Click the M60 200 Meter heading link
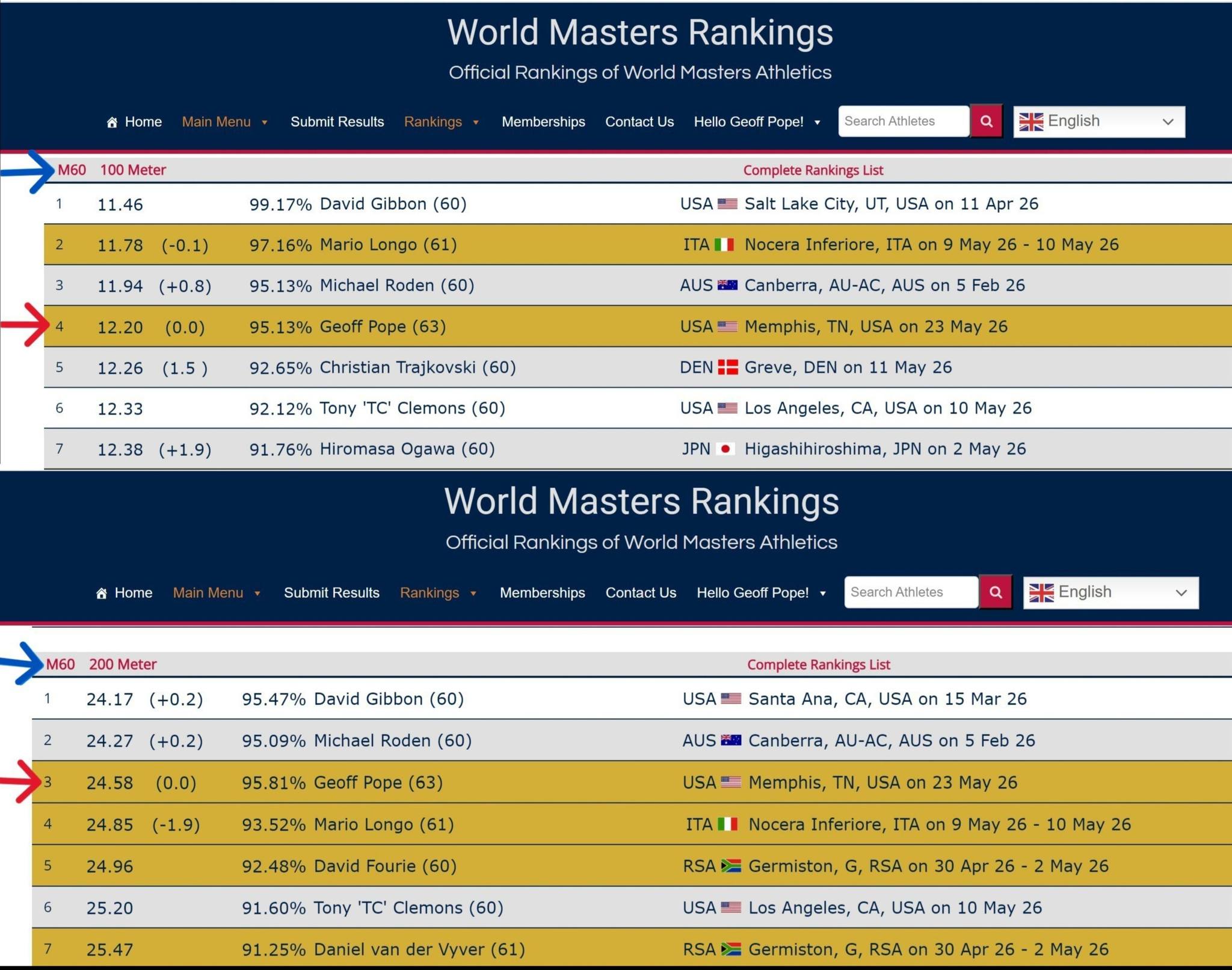Viewport: 1232px width, 970px height. (x=101, y=665)
